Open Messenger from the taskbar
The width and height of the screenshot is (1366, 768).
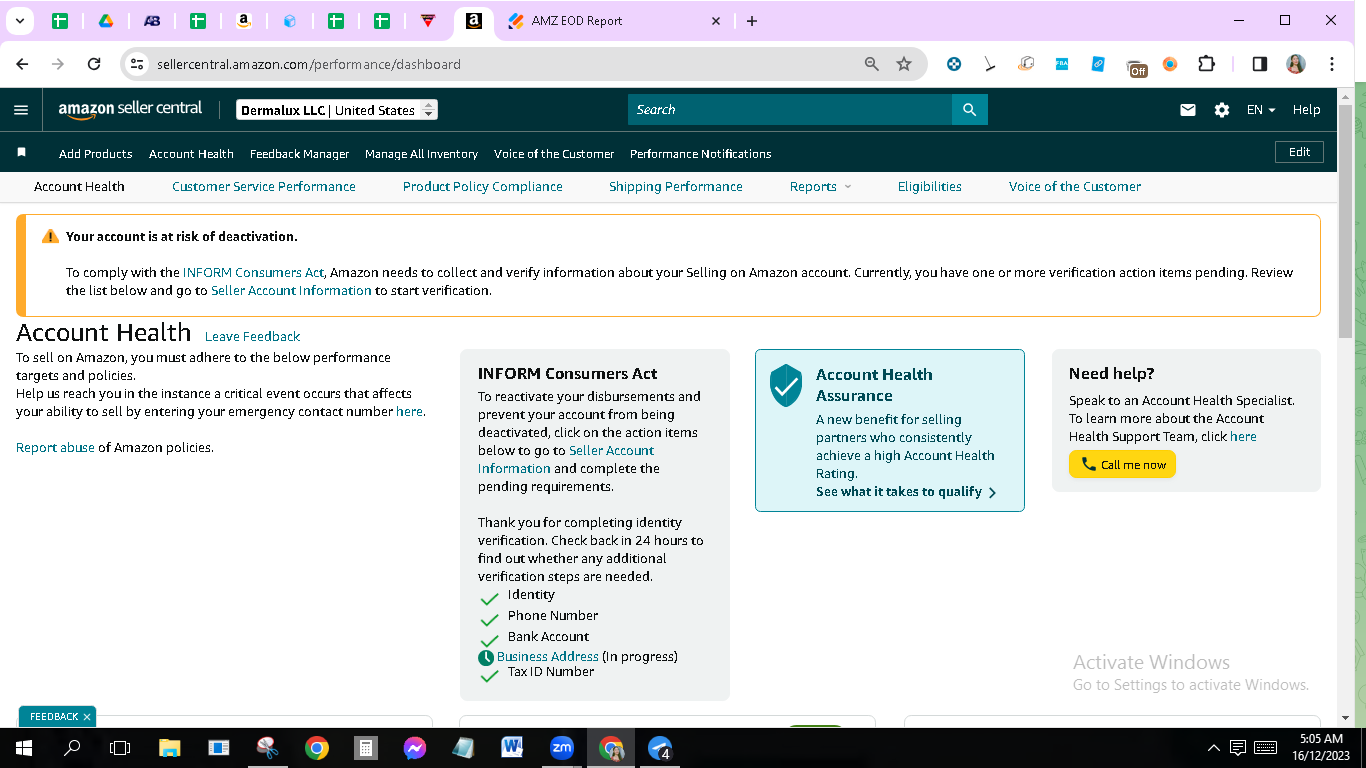click(x=415, y=747)
